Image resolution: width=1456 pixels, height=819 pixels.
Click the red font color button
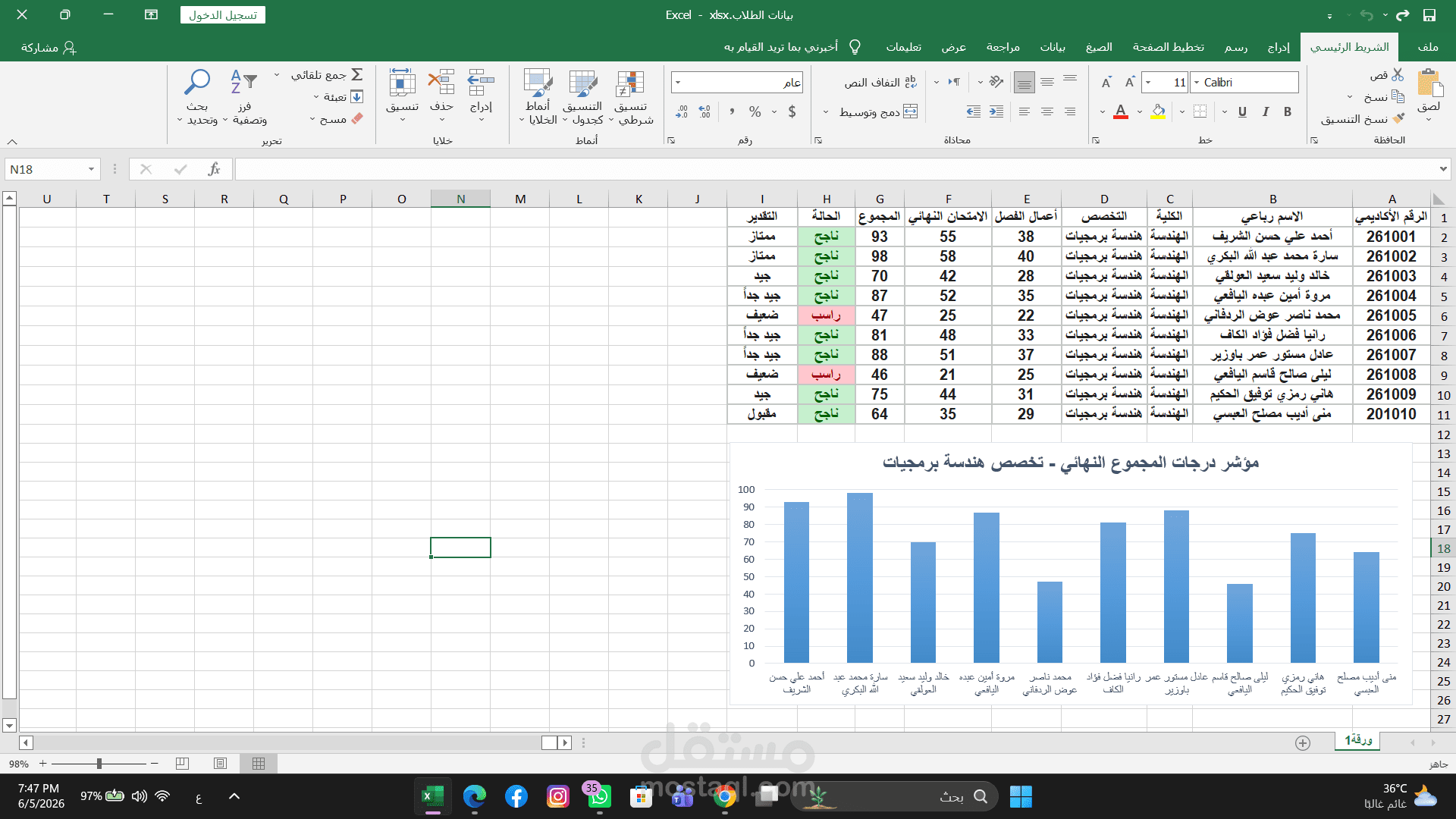pyautogui.click(x=1121, y=111)
